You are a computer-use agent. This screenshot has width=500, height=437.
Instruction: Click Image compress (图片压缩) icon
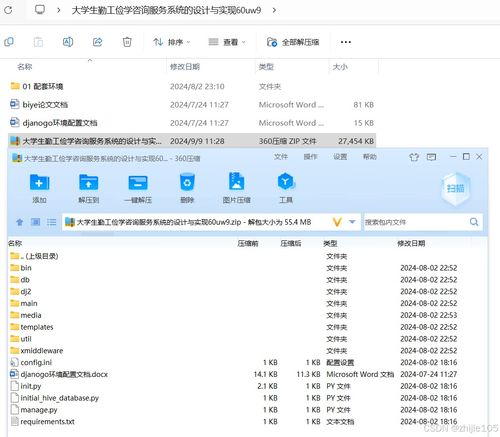(236, 188)
